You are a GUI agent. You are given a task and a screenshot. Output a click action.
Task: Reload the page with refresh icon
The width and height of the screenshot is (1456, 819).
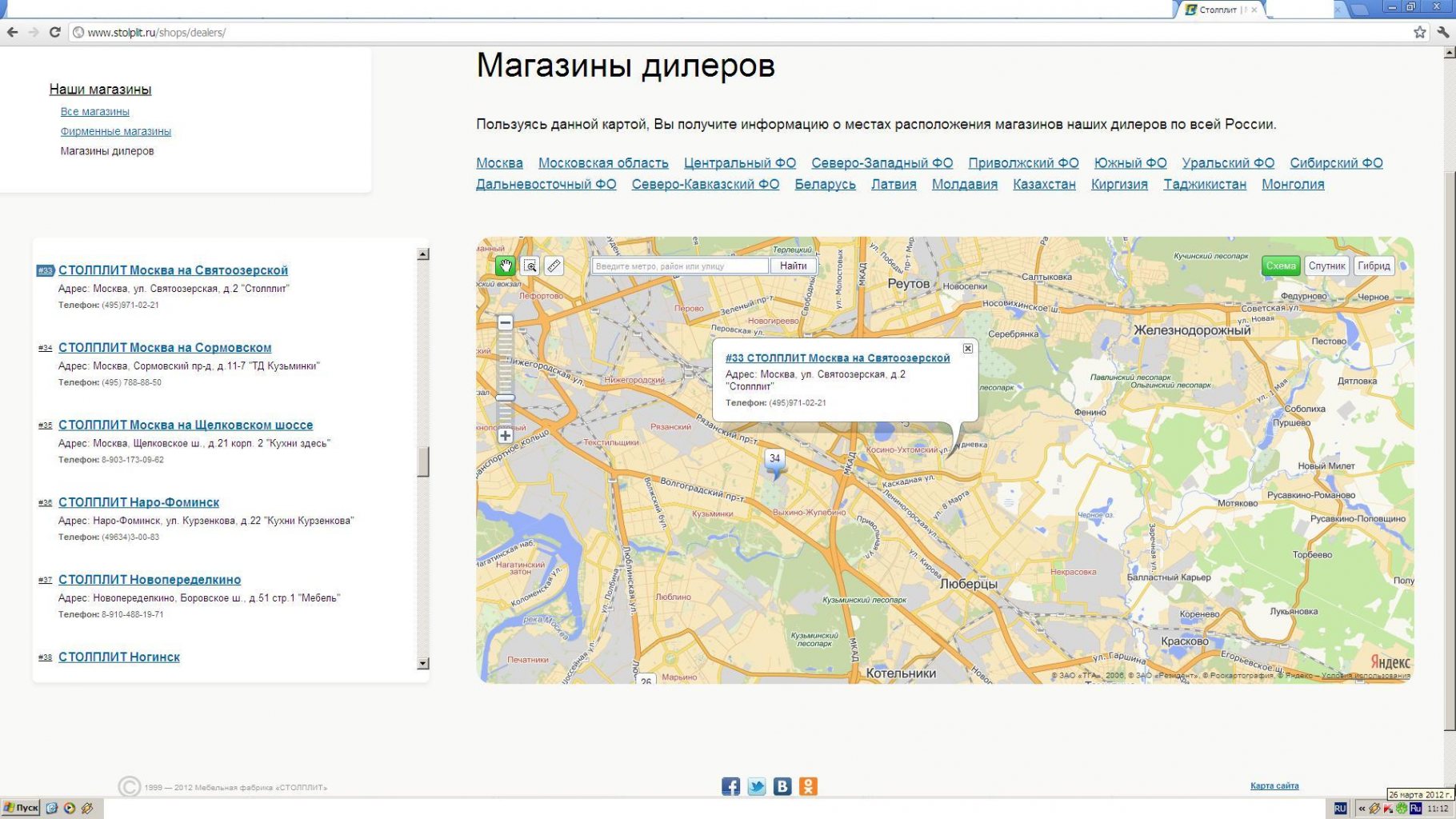coord(54,32)
